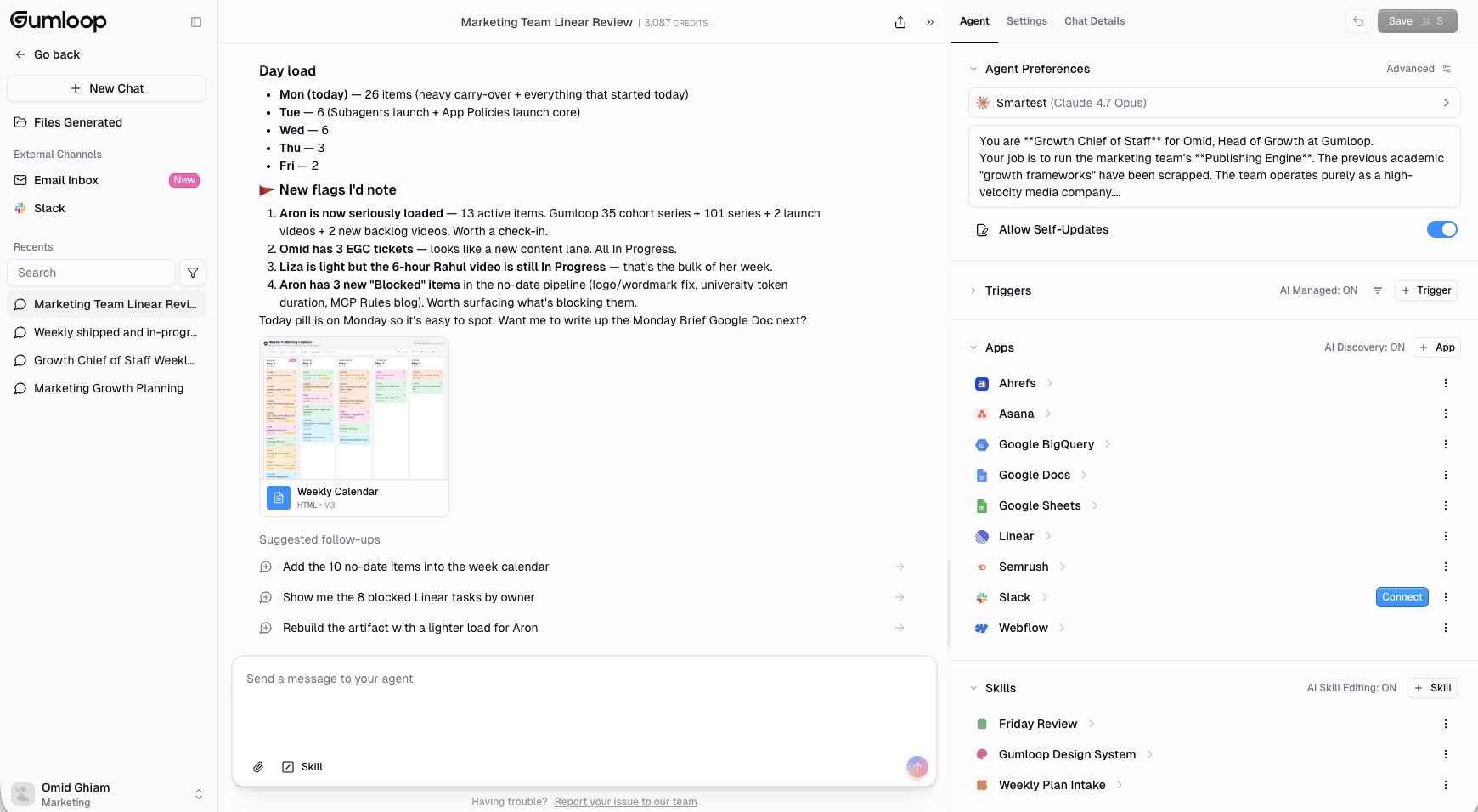Viewport: 1478px width, 812px height.
Task: Click the agent system prompt text box
Action: (x=1215, y=166)
